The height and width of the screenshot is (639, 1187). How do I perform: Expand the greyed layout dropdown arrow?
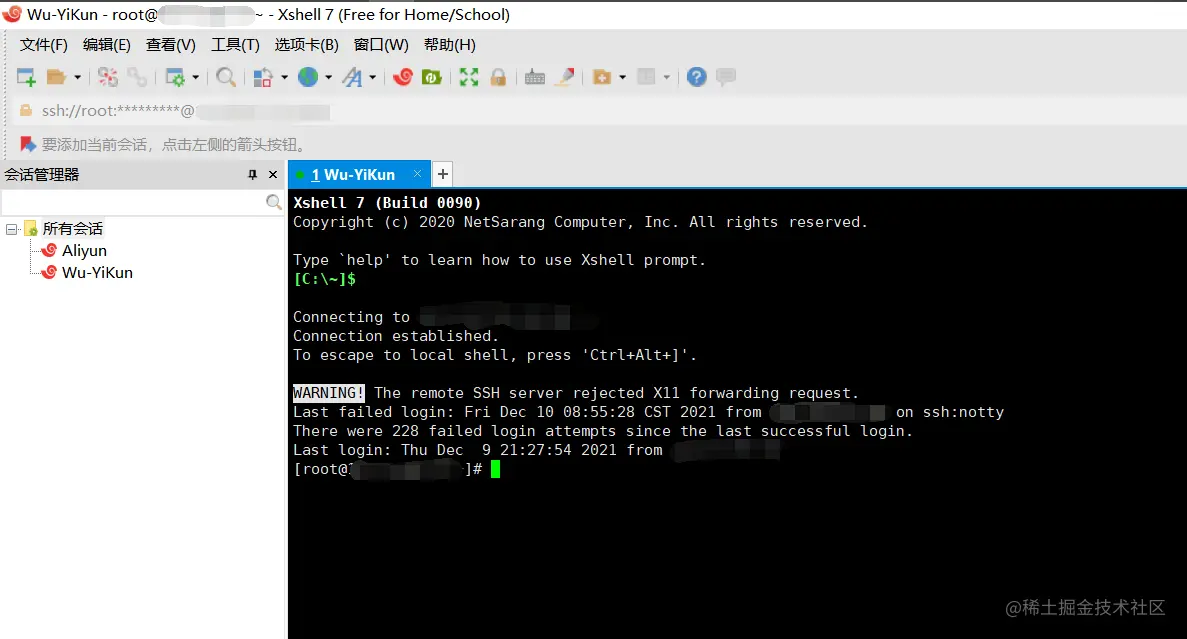(x=666, y=77)
